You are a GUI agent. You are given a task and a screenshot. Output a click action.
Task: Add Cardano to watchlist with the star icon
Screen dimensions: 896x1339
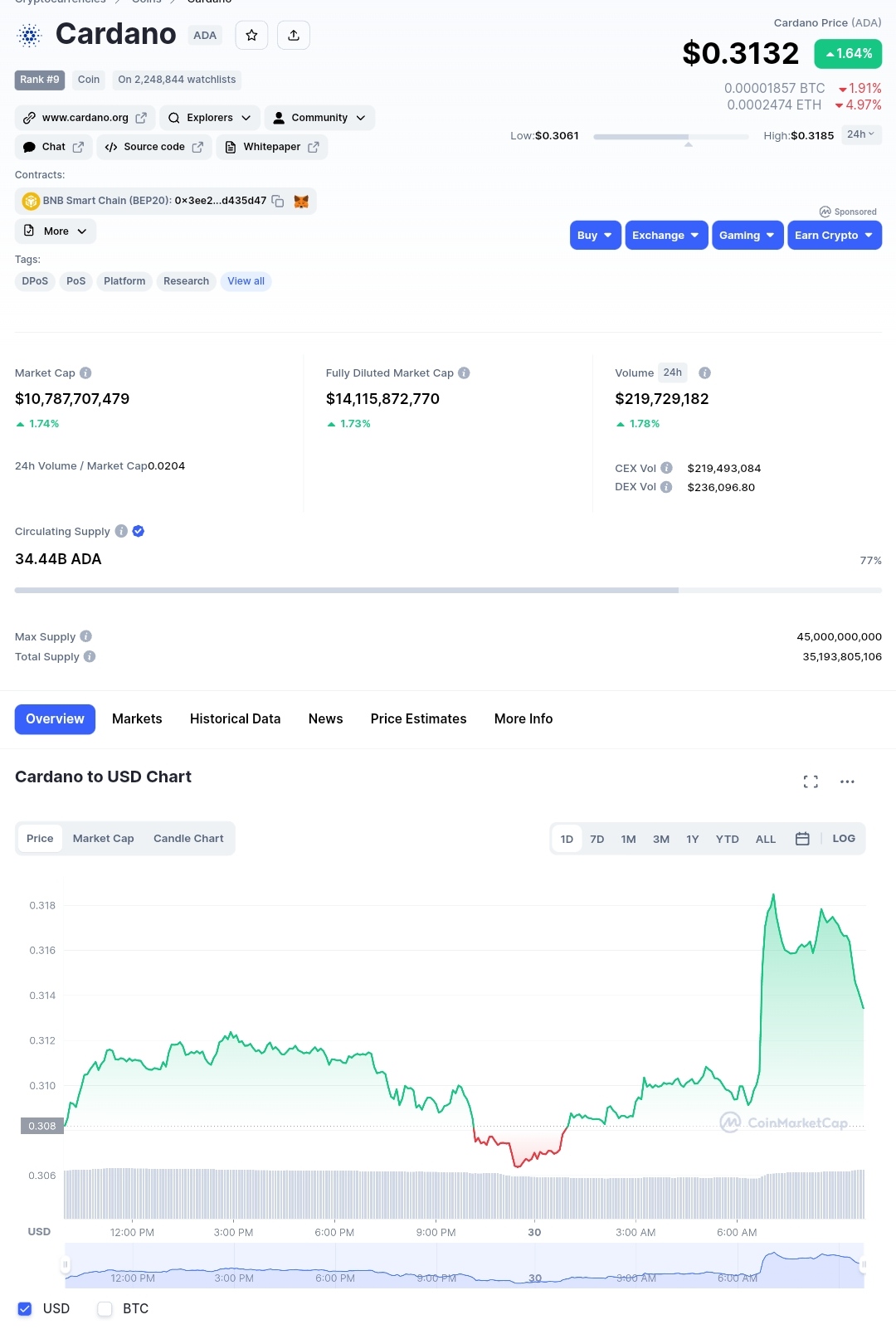pyautogui.click(x=251, y=35)
